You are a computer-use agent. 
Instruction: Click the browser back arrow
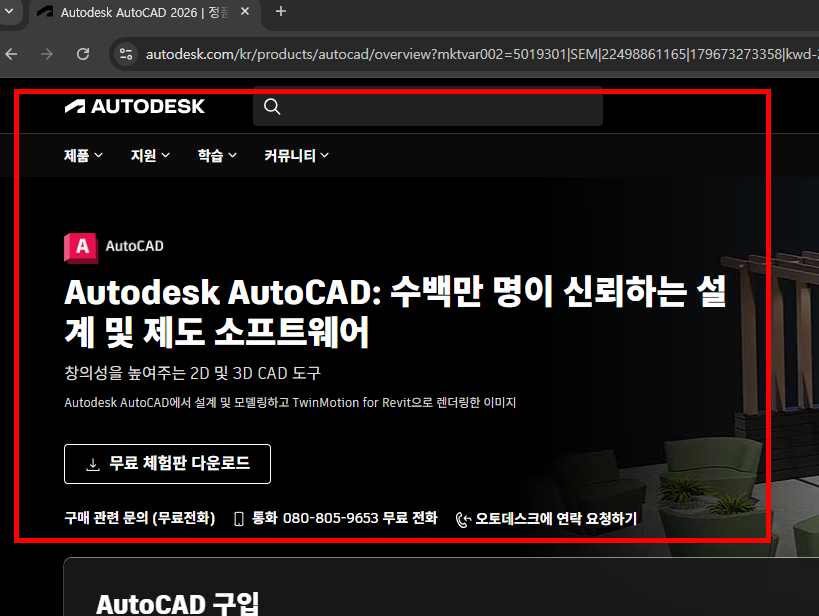pyautogui.click(x=11, y=54)
